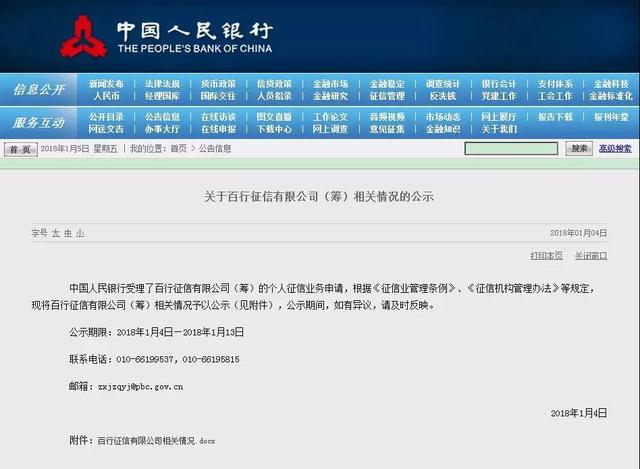
Task: Click the publish date 2018年01月04日
Action: [x=578, y=233]
